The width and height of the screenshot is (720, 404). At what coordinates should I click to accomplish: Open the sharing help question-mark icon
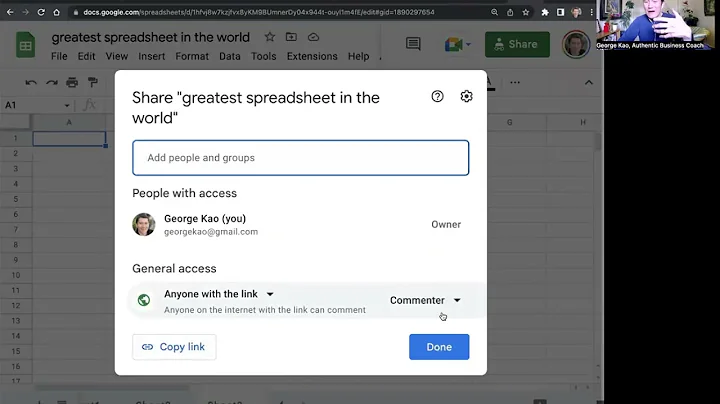[x=437, y=96]
